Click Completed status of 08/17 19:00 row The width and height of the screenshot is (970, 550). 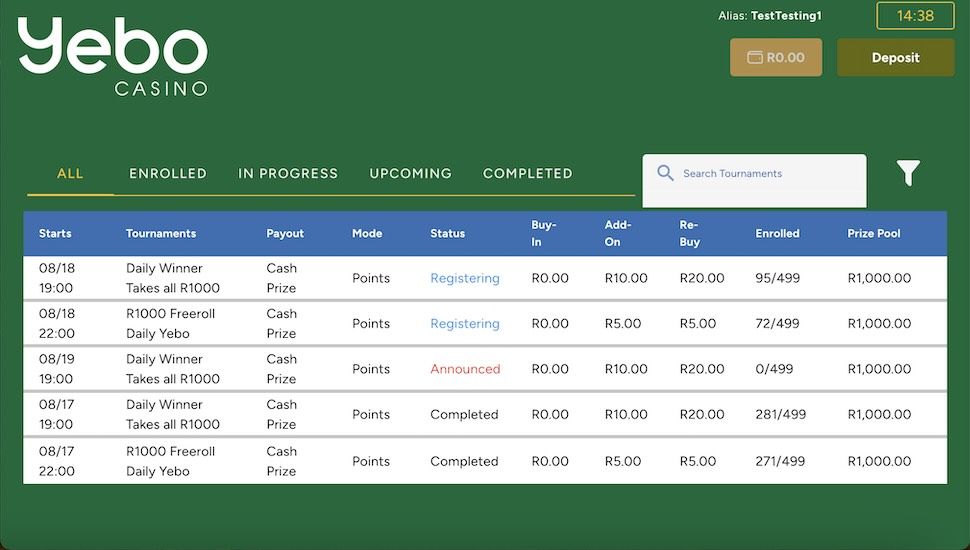point(464,415)
